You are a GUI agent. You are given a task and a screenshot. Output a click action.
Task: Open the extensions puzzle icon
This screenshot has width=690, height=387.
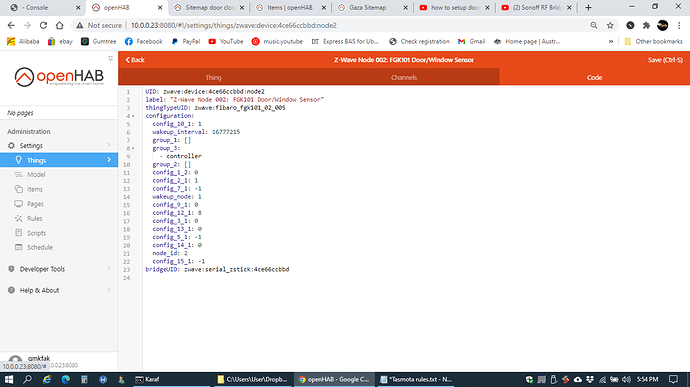(646, 26)
